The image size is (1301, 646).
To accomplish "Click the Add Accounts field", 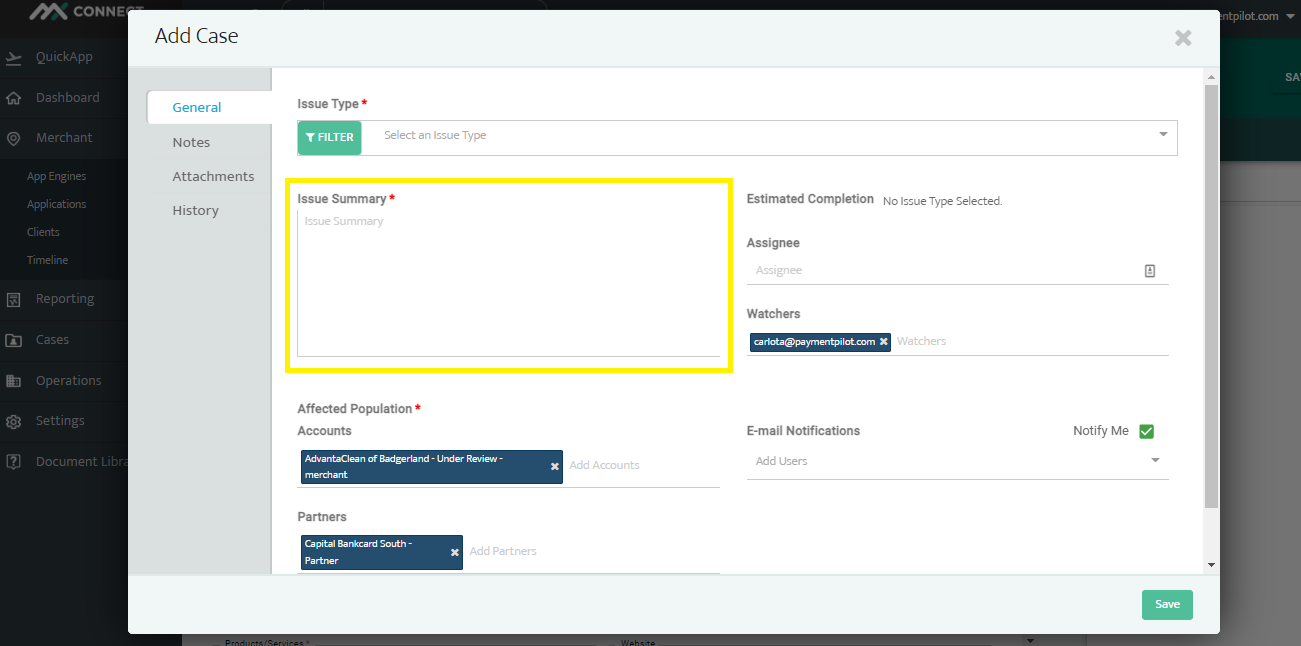I will 640,466.
